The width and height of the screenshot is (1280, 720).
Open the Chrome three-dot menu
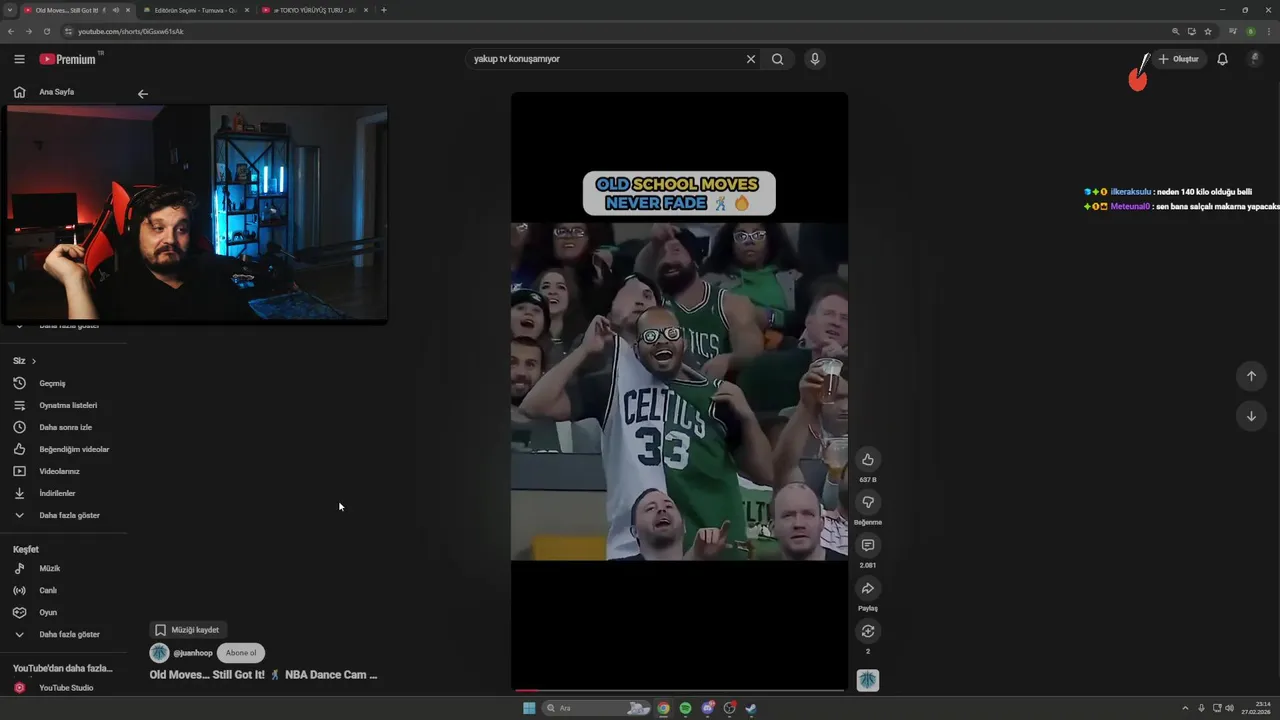point(1268,31)
